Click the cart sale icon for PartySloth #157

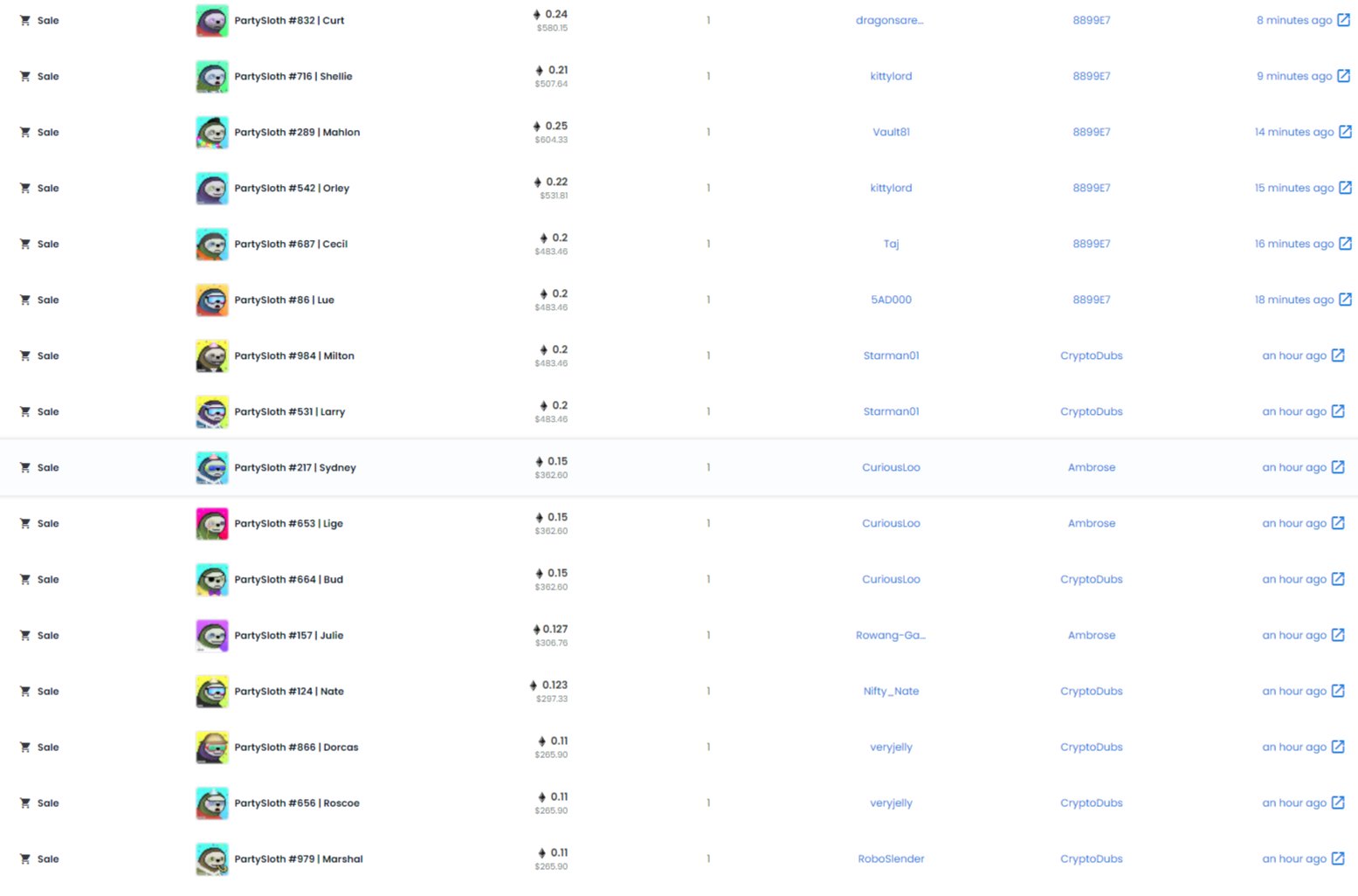(25, 635)
